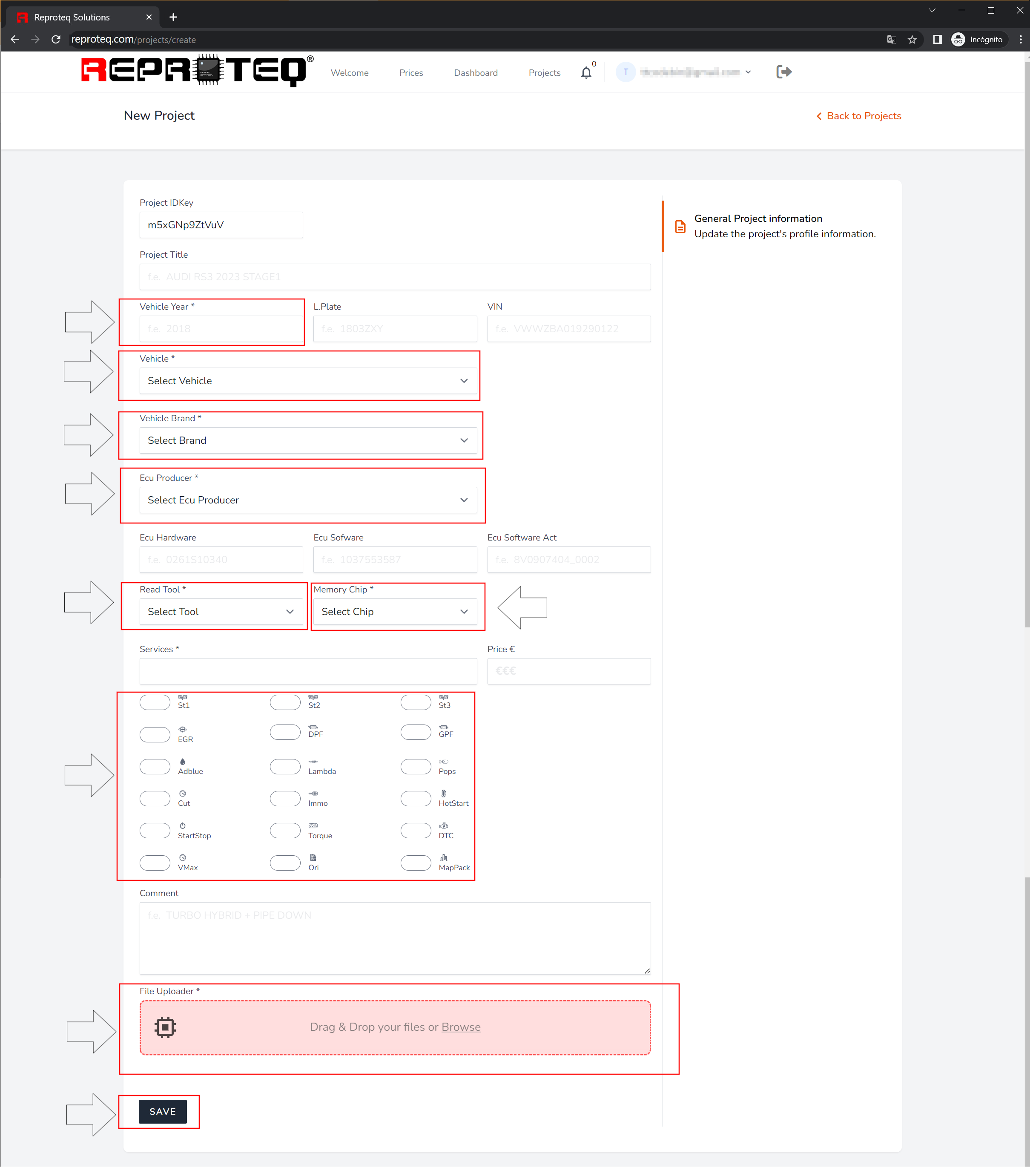Viewport: 1030px width, 1176px height.
Task: Enable the GPF service switch
Action: pyautogui.click(x=416, y=732)
